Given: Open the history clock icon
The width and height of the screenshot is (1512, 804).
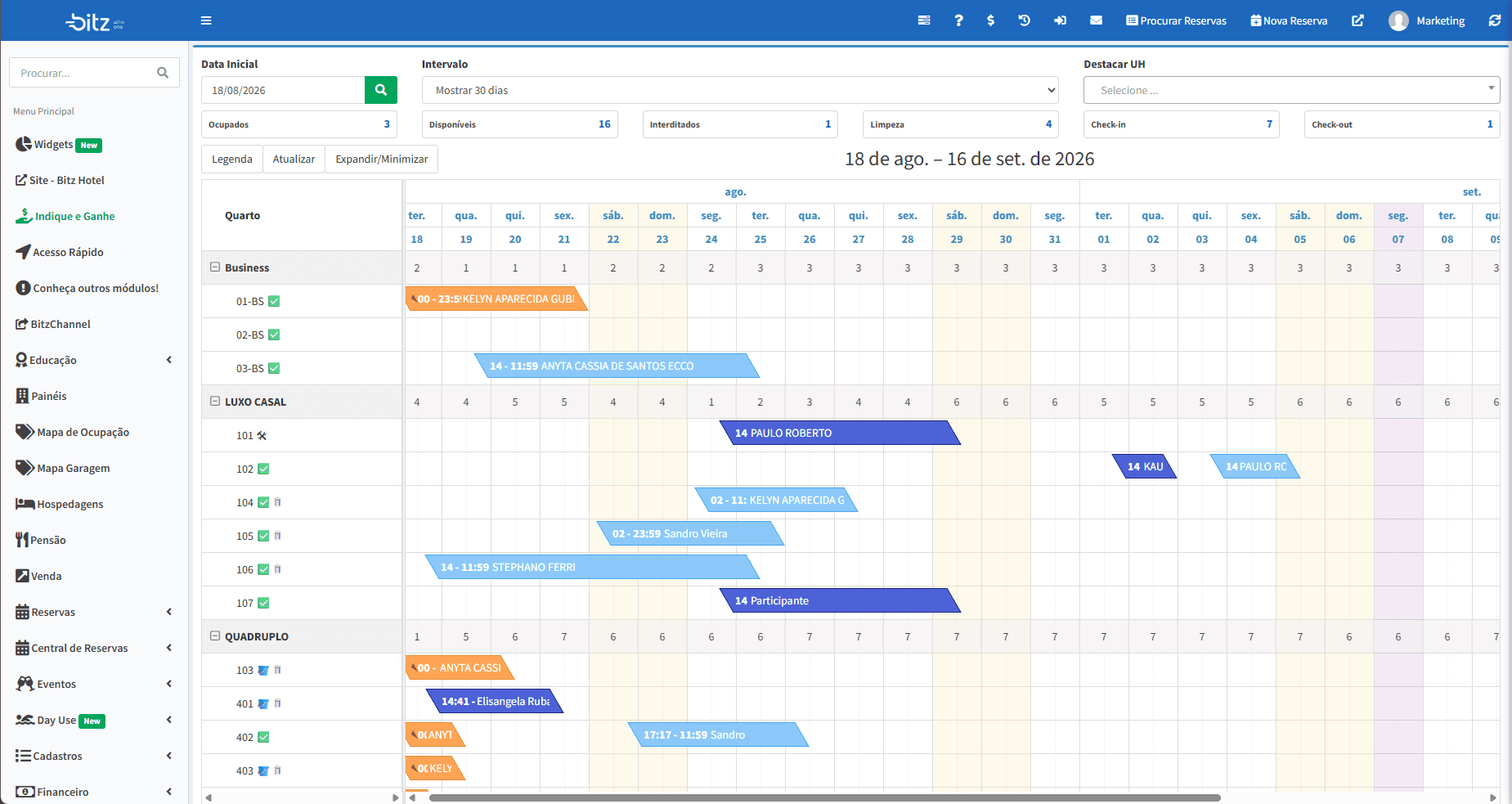Looking at the screenshot, I should click(x=1024, y=20).
